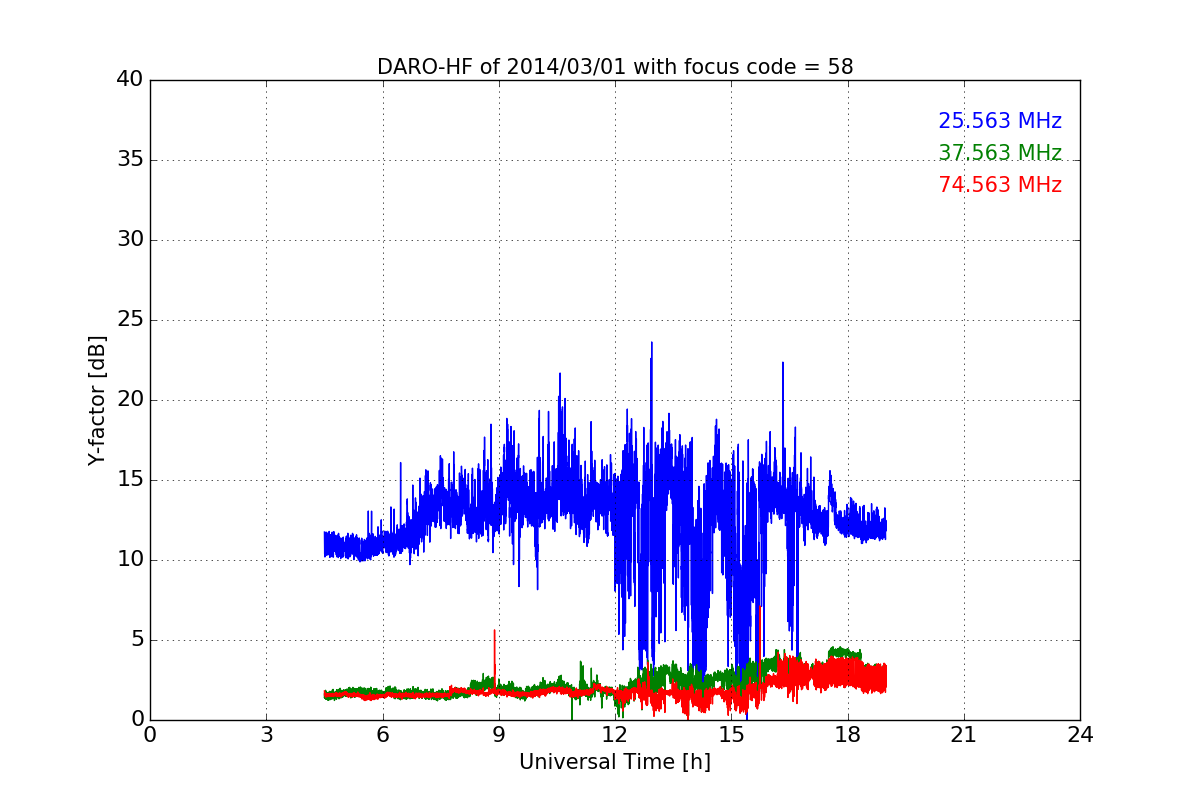The width and height of the screenshot is (1200, 800).
Task: Click y-axis tick label 5
Action: pyautogui.click(x=137, y=640)
